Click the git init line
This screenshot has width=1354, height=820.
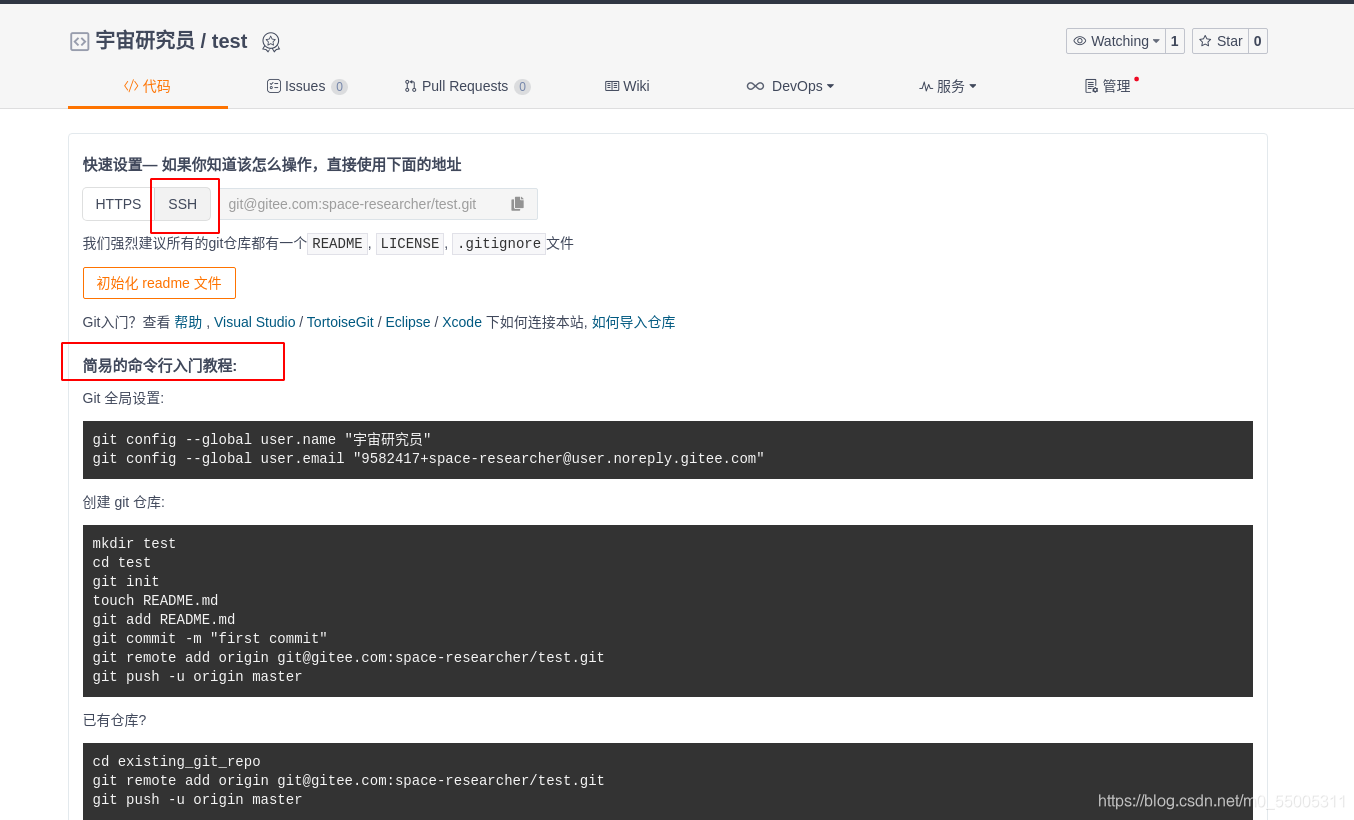126,582
